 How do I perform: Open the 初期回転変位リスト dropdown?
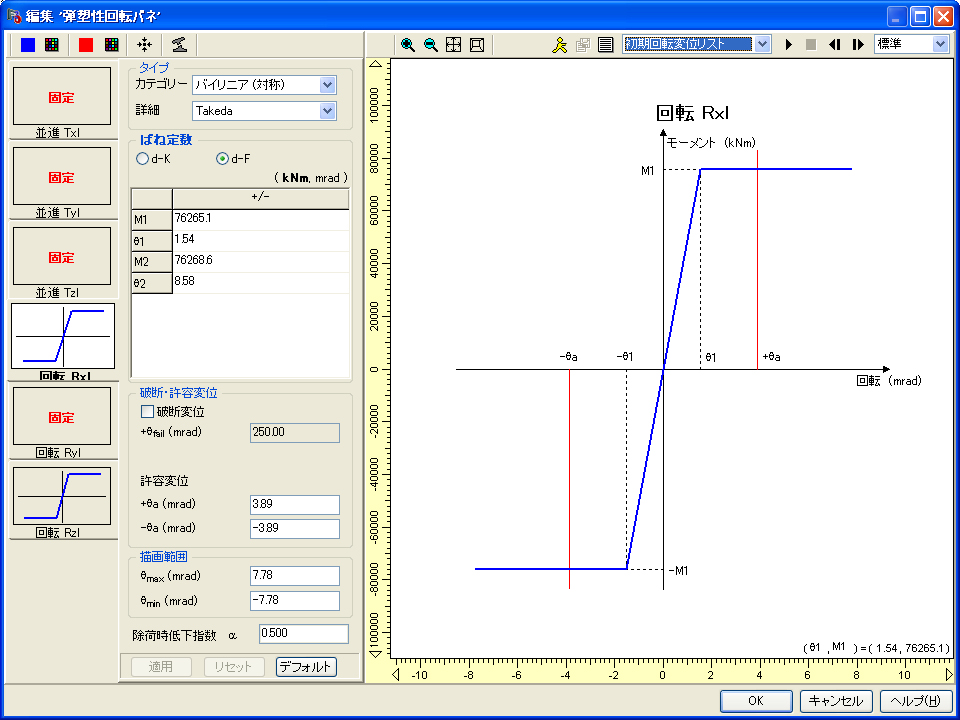pos(762,44)
